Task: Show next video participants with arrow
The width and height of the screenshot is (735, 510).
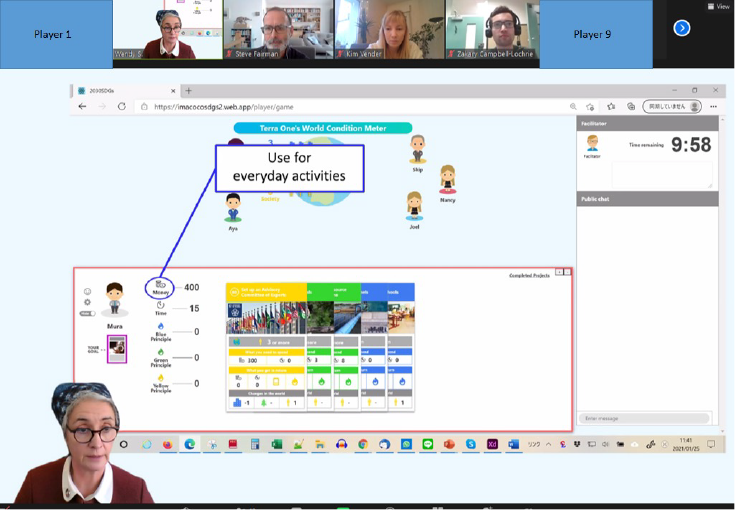Action: [682, 28]
